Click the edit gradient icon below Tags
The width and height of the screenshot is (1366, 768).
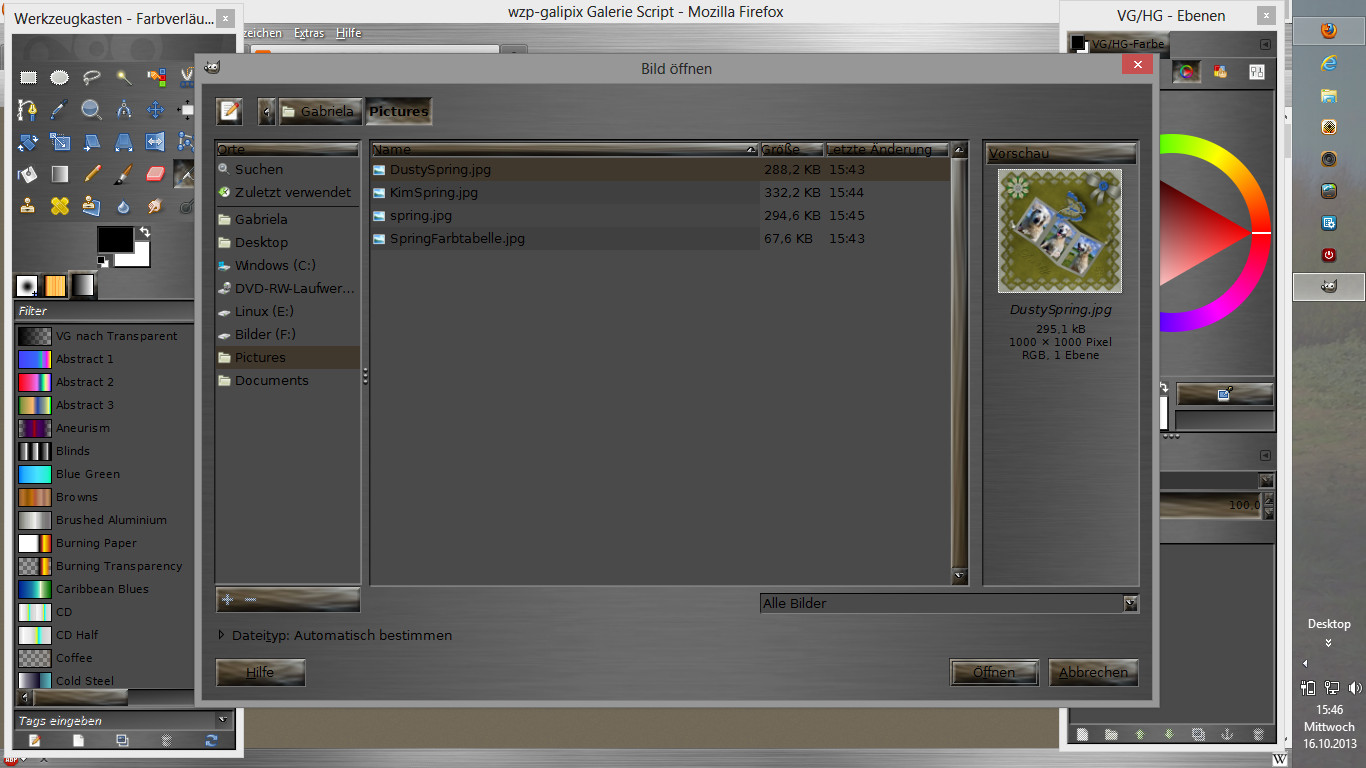(x=34, y=740)
